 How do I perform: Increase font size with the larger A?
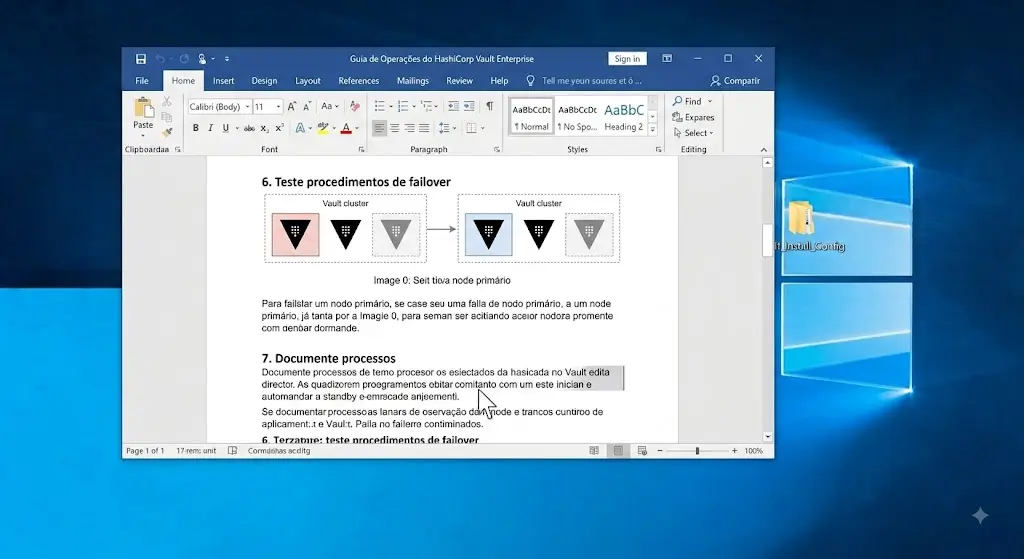click(x=292, y=106)
